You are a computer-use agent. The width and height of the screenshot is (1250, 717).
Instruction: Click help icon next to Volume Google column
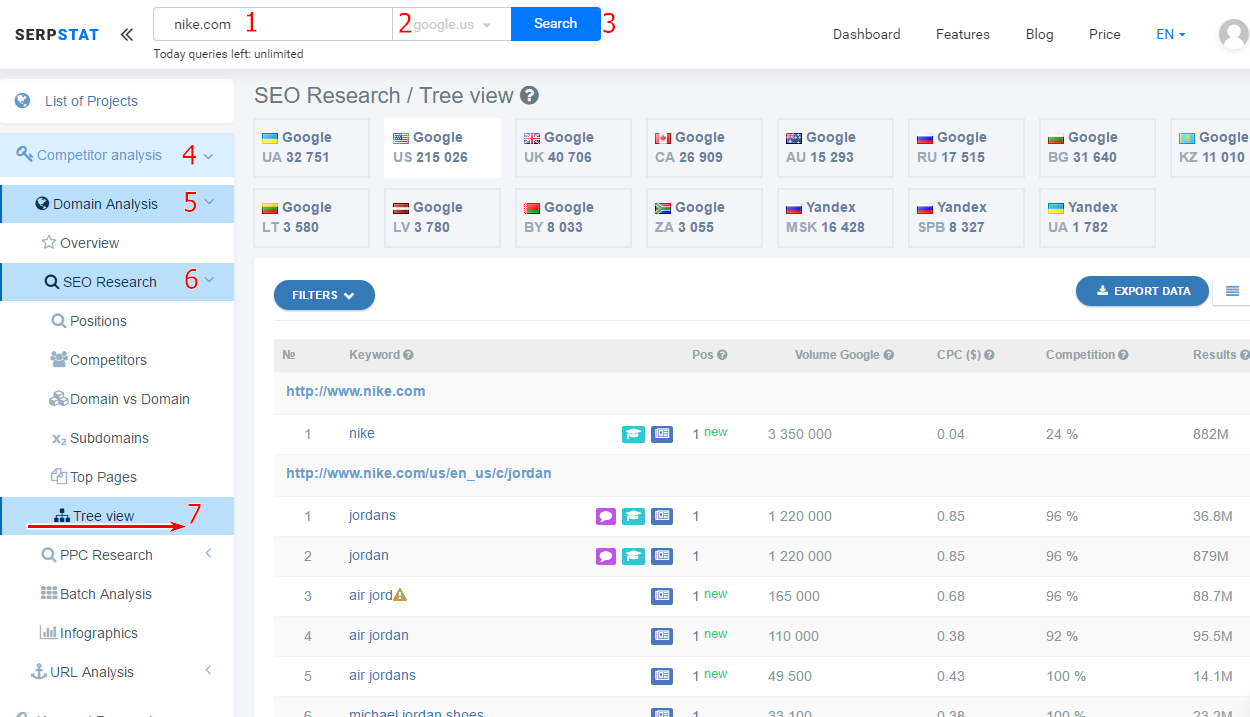point(889,355)
